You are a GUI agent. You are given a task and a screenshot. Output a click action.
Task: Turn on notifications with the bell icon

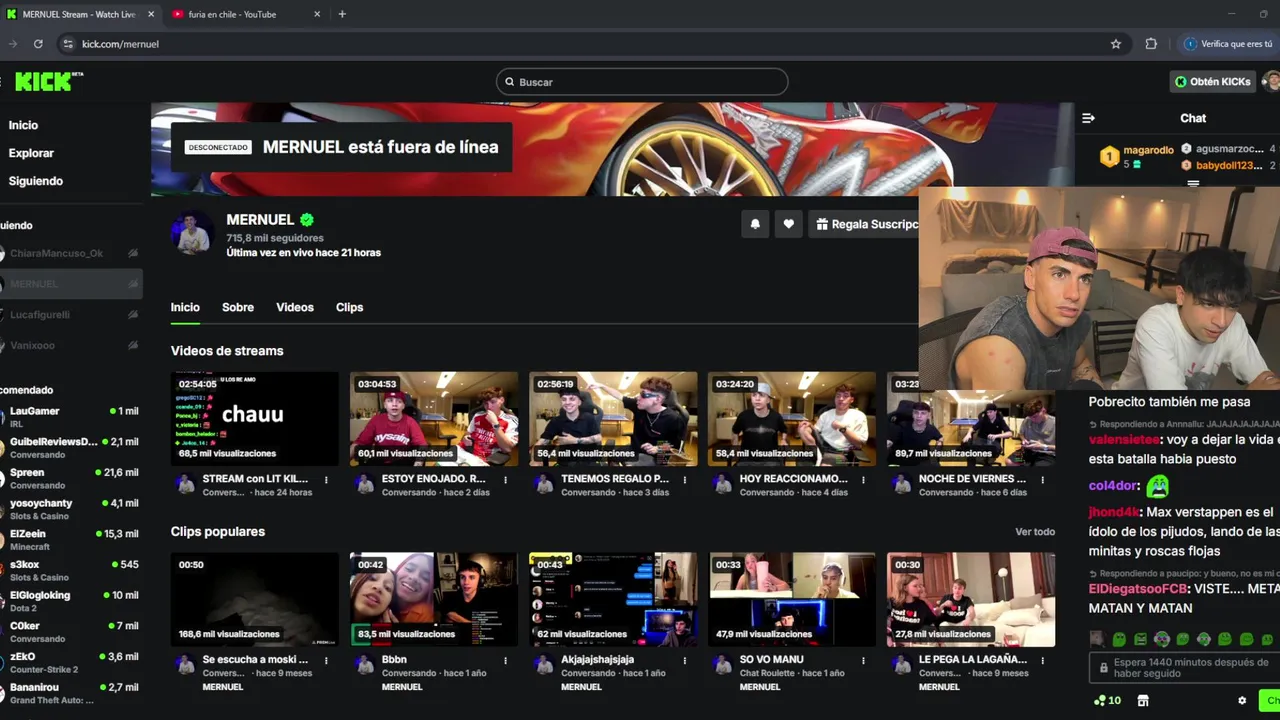pos(755,224)
